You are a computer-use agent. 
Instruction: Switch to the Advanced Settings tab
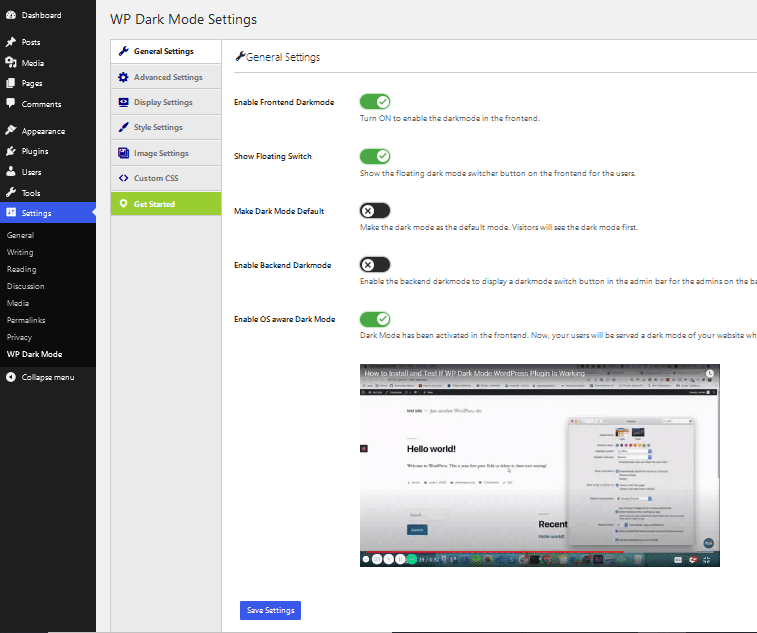pyautogui.click(x=166, y=77)
